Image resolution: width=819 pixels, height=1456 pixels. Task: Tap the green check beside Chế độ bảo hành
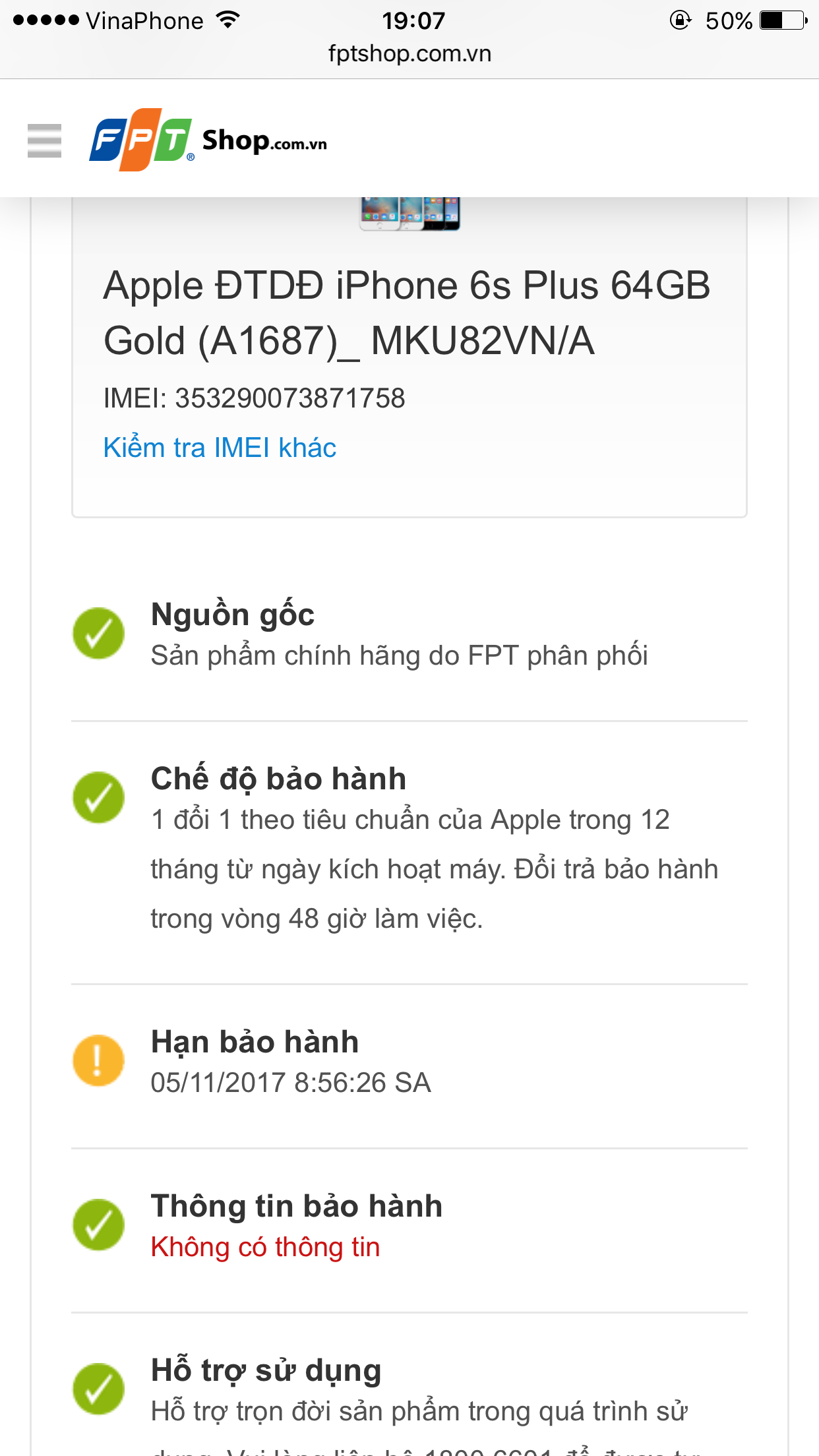[x=98, y=797]
